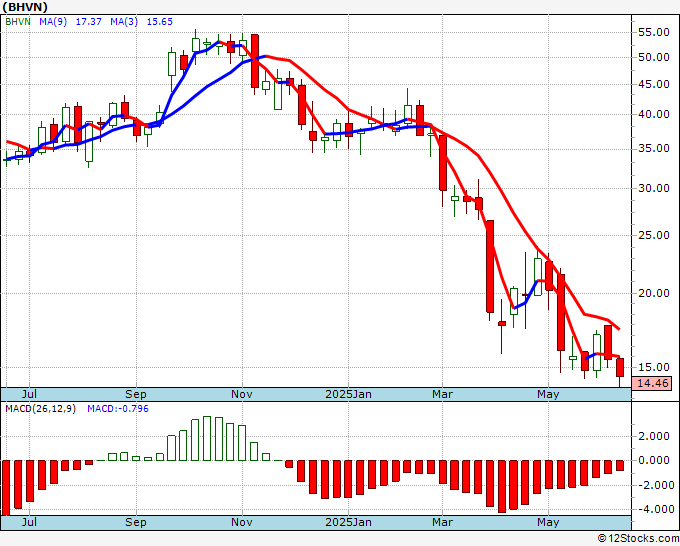Click Mar on the price chart time axis
This screenshot has width=680, height=546.
(442, 394)
